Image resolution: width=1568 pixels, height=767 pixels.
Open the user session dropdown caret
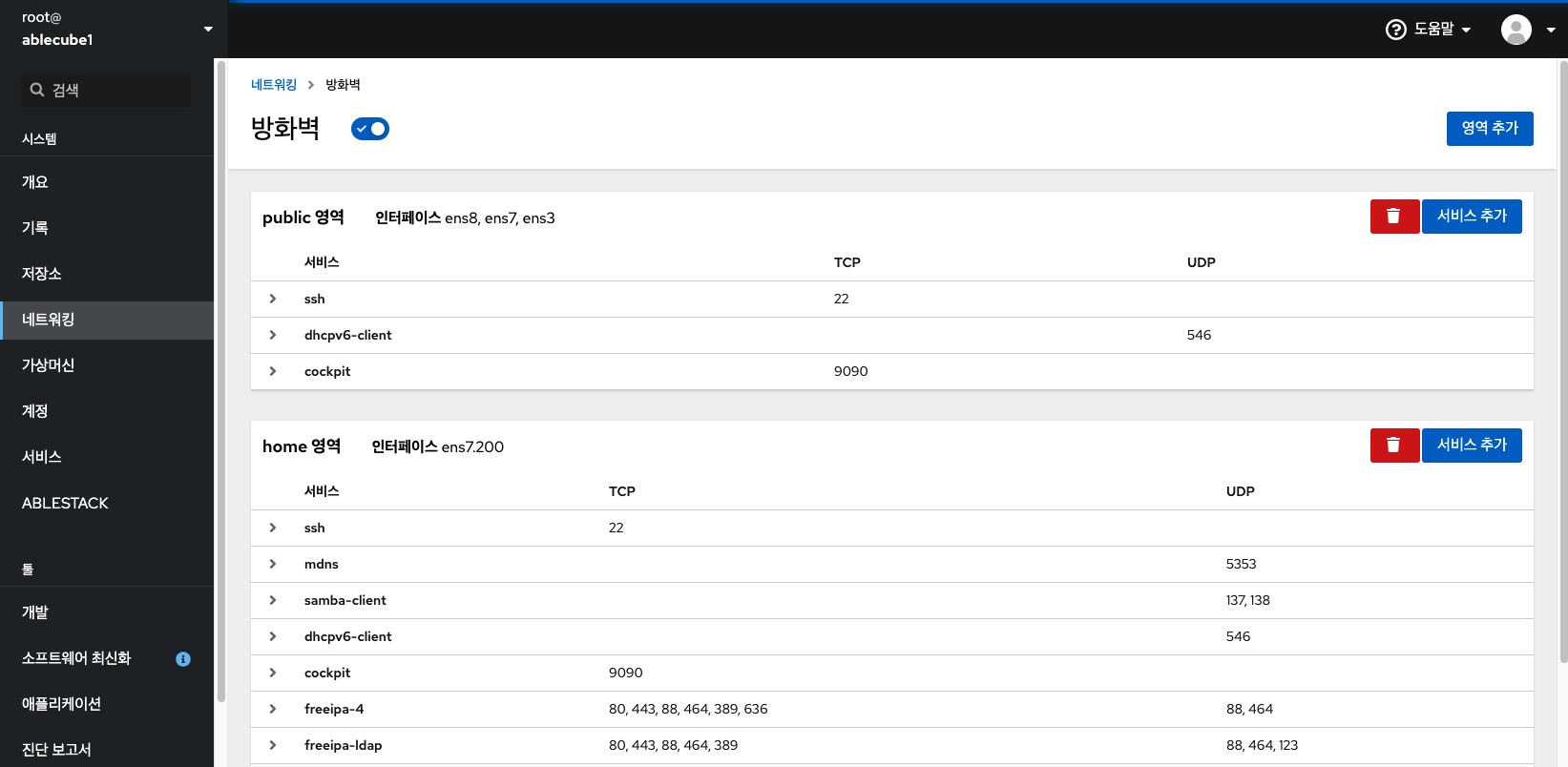[1551, 30]
